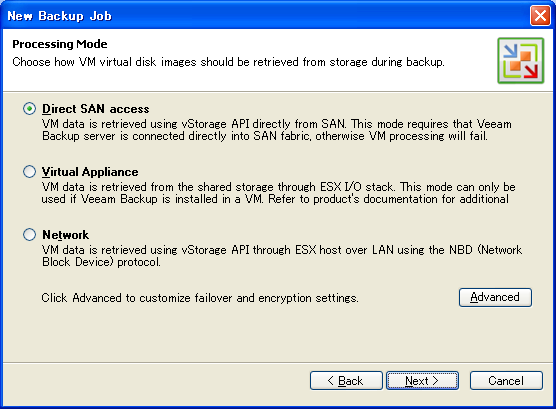558x409 pixels.
Task: Click the ESX I/O stack description paragraph
Action: coord(278,193)
